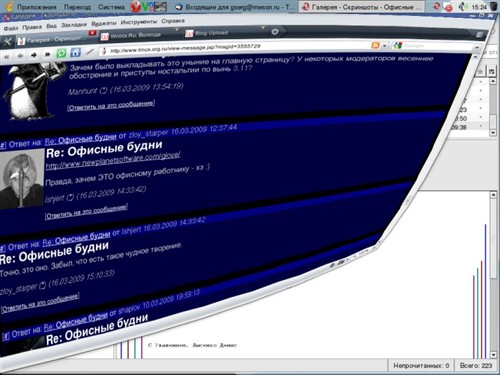
Task: Expand the address bar history dropdown arrow
Action: 385,45
